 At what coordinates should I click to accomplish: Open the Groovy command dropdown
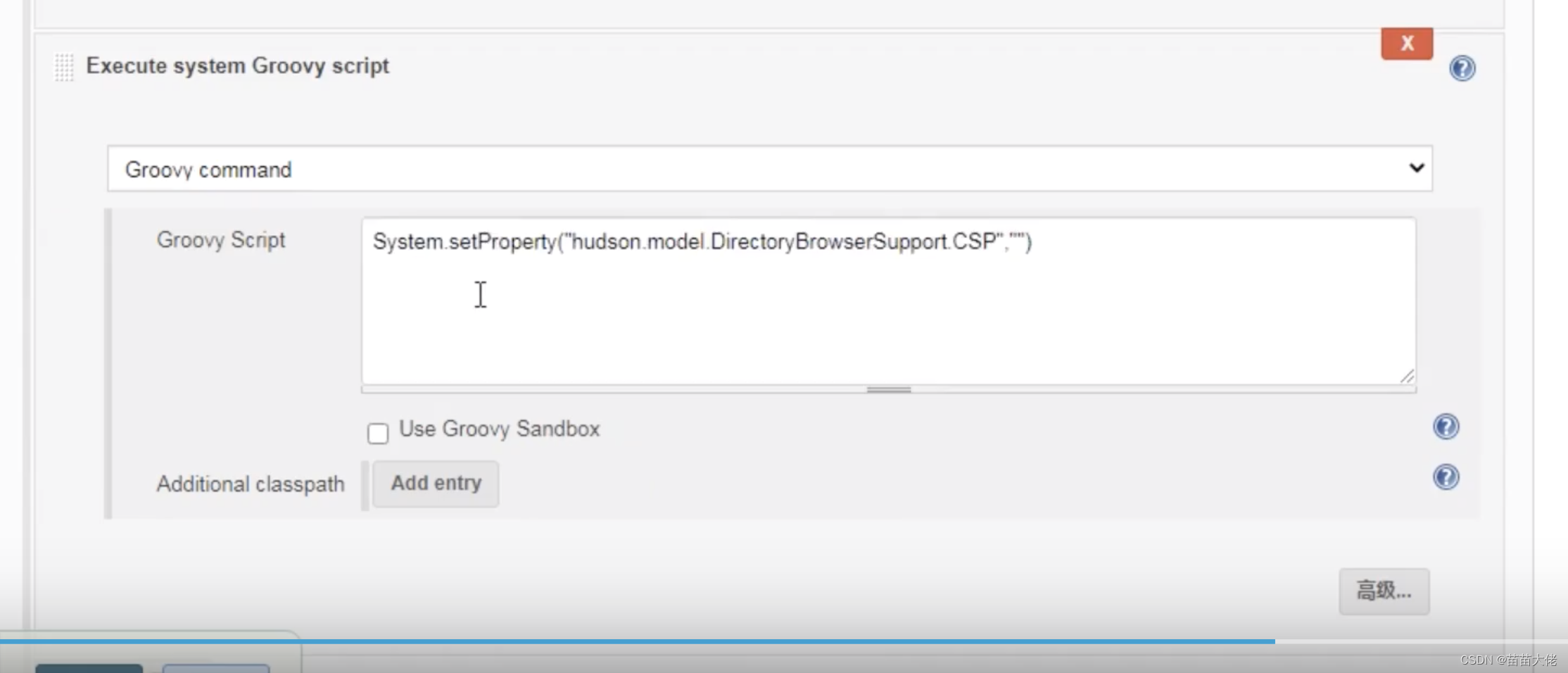[770, 169]
